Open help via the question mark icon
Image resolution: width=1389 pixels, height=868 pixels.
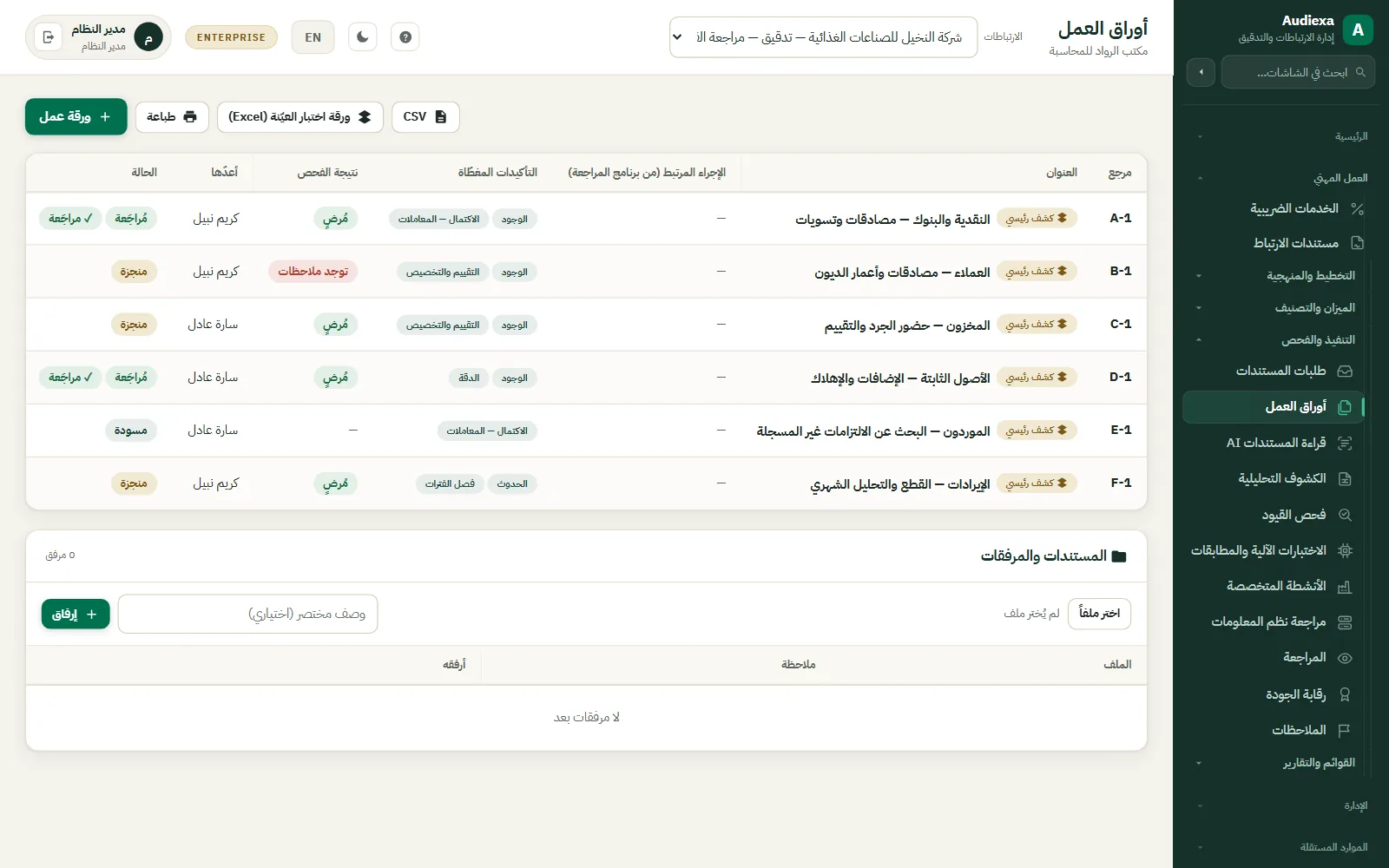(x=405, y=37)
